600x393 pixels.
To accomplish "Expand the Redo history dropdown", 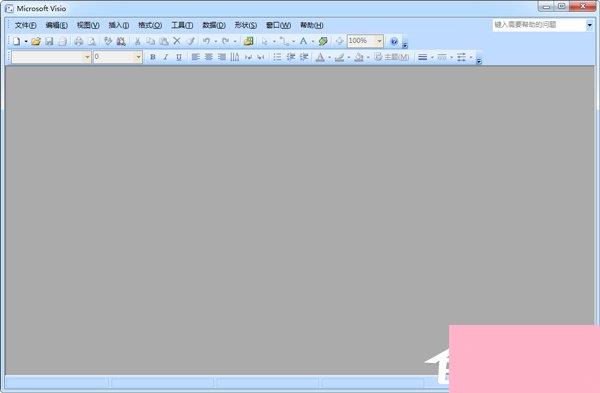I will click(235, 41).
